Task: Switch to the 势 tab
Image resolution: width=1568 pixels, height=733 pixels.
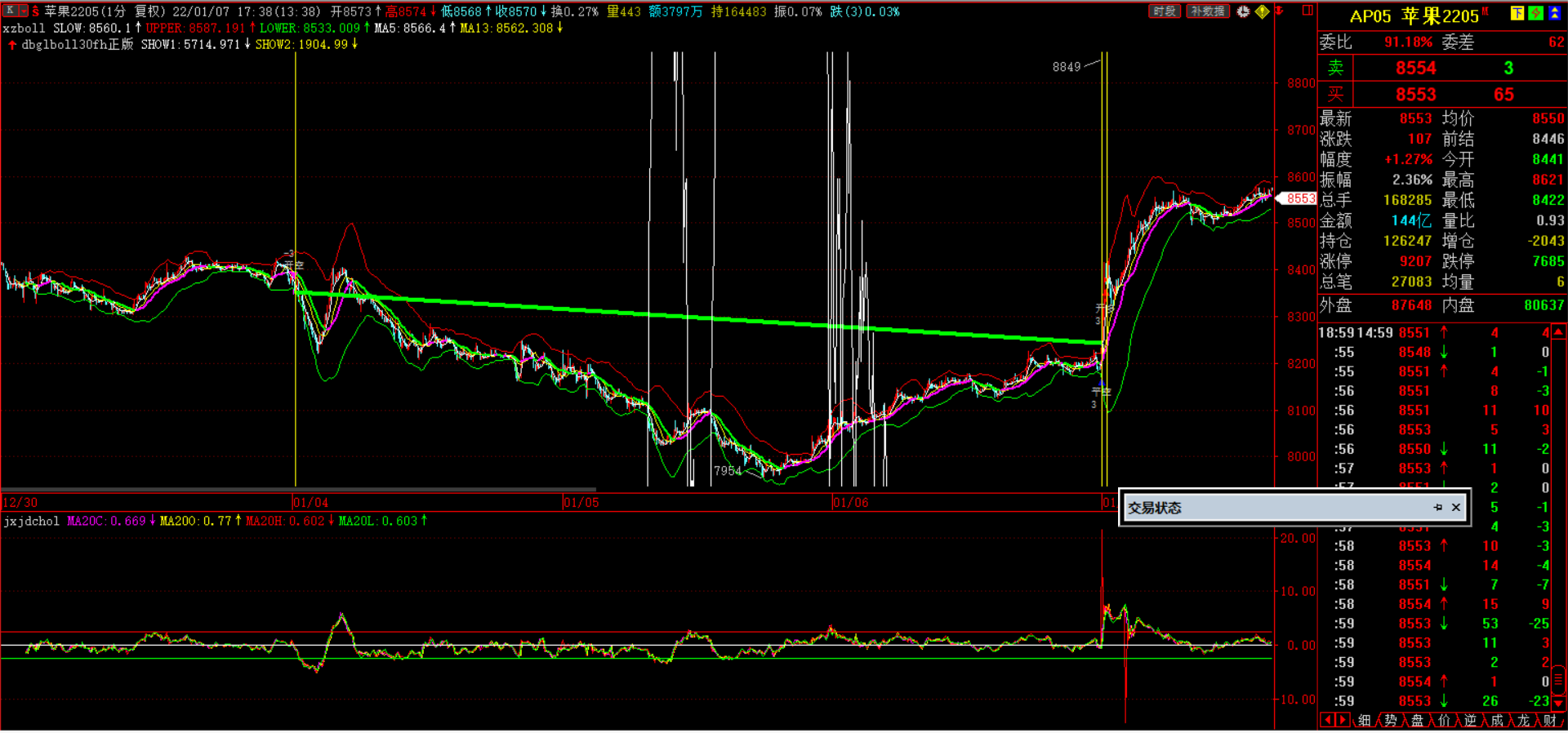Action: (1391, 721)
